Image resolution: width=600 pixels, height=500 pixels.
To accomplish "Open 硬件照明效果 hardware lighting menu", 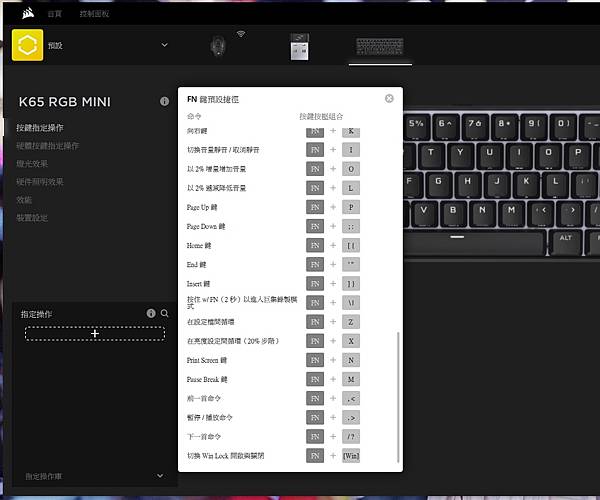I will click(40, 182).
